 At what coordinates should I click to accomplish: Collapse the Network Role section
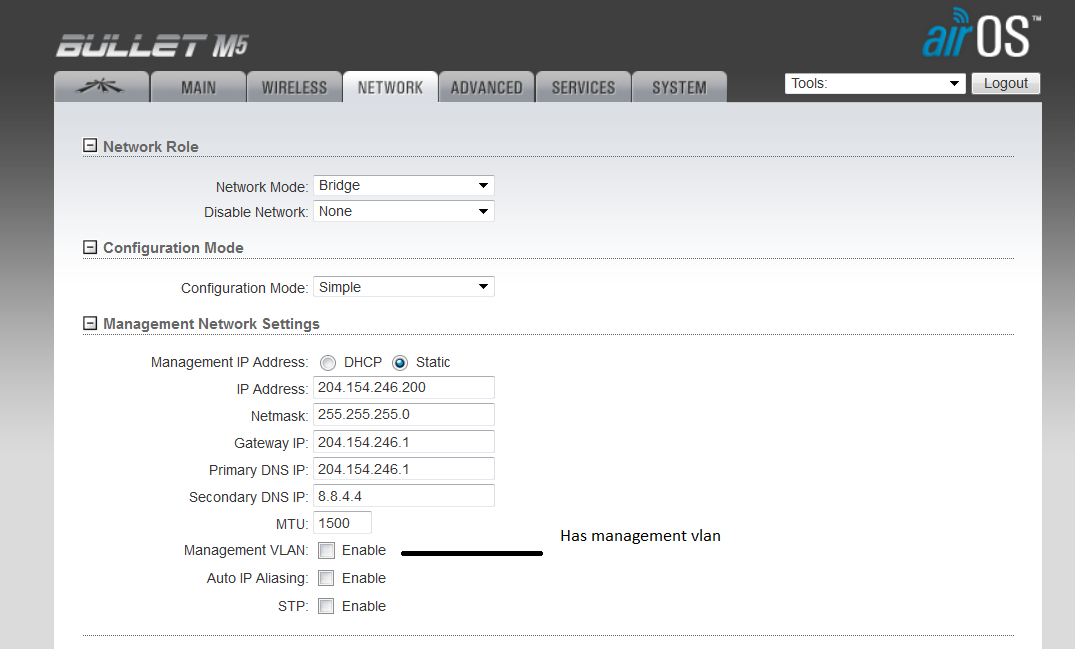90,145
